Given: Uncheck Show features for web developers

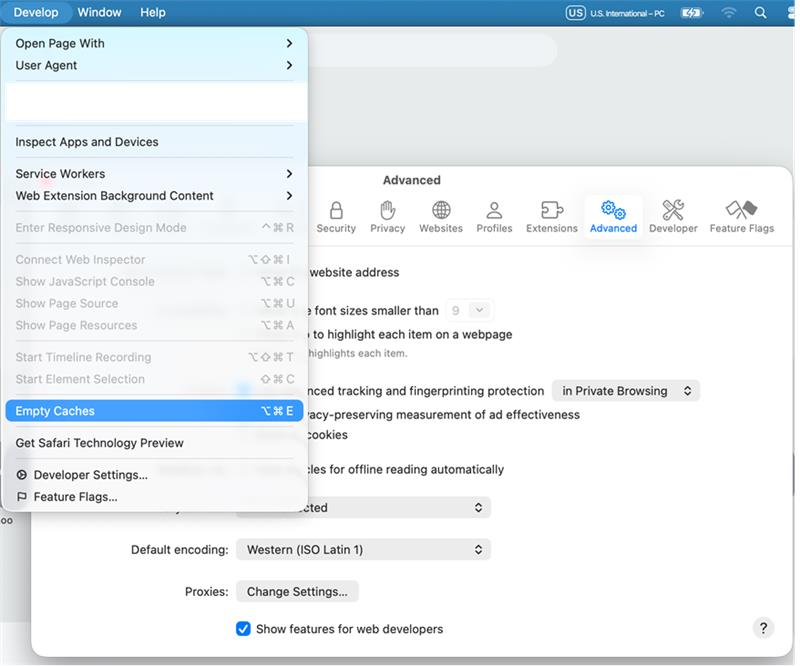Looking at the screenshot, I should [x=243, y=629].
